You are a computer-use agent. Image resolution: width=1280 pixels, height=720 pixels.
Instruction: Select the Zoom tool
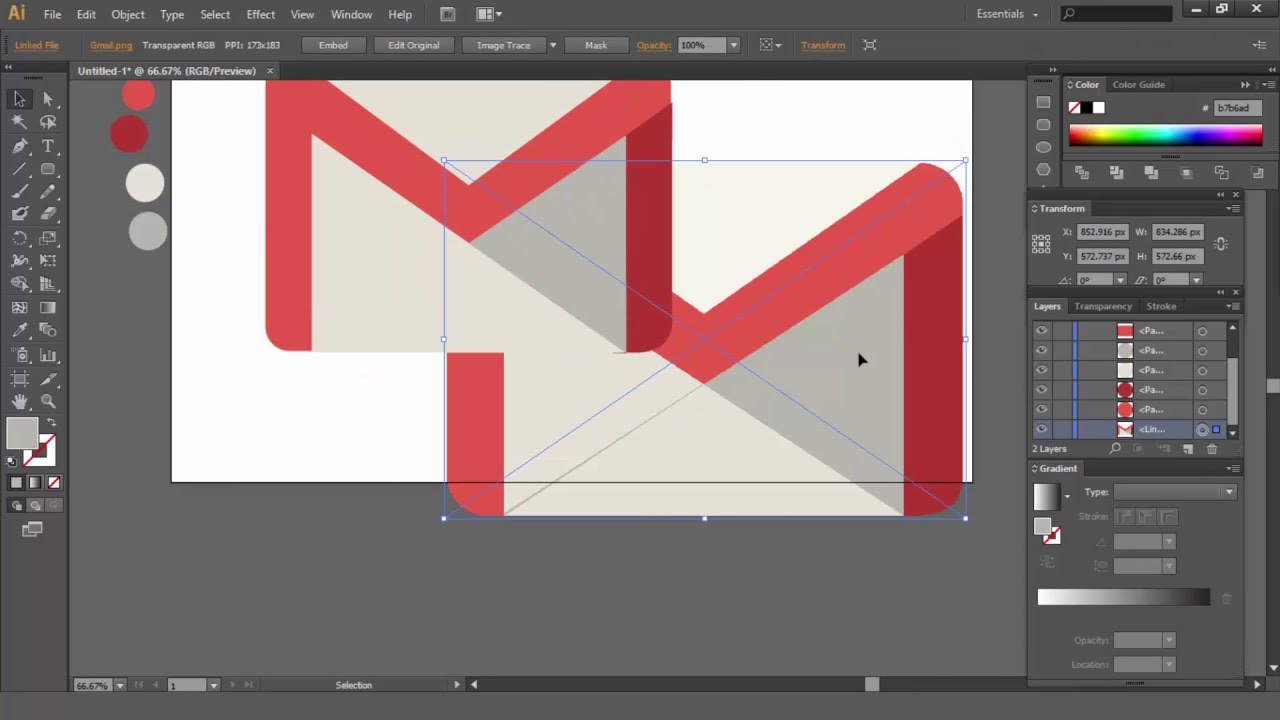pos(48,401)
